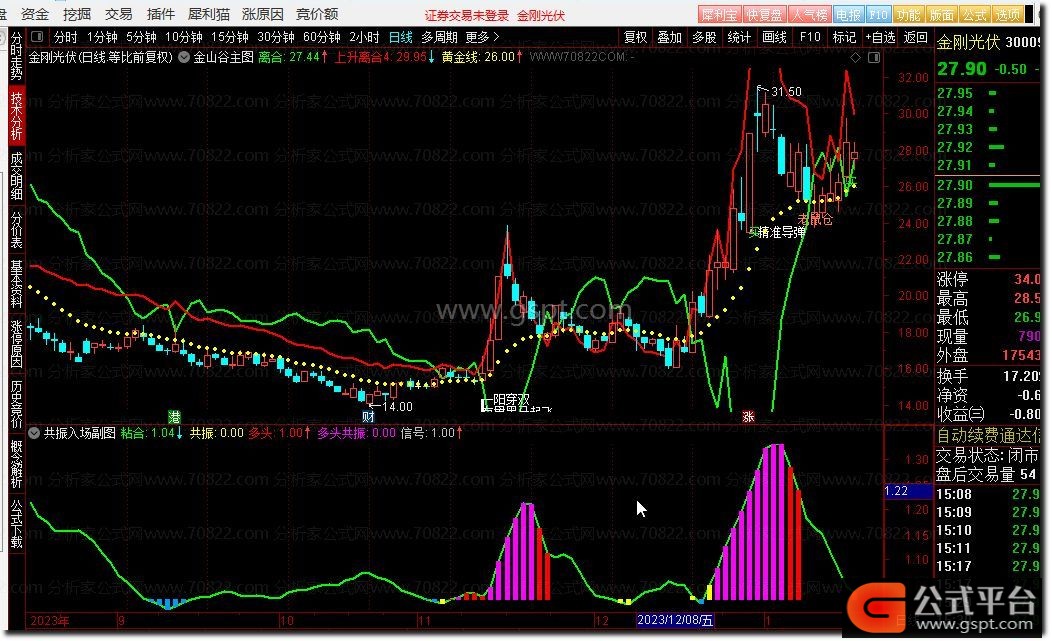Toggle the panel layout icon beside 分时
1052x641 pixels.
pos(38,37)
